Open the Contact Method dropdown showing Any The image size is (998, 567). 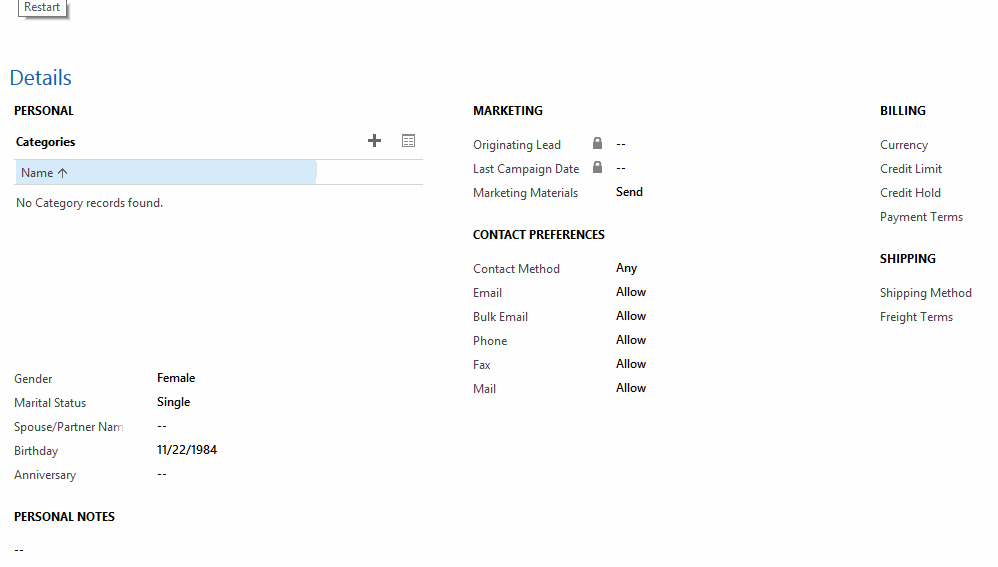tap(626, 268)
